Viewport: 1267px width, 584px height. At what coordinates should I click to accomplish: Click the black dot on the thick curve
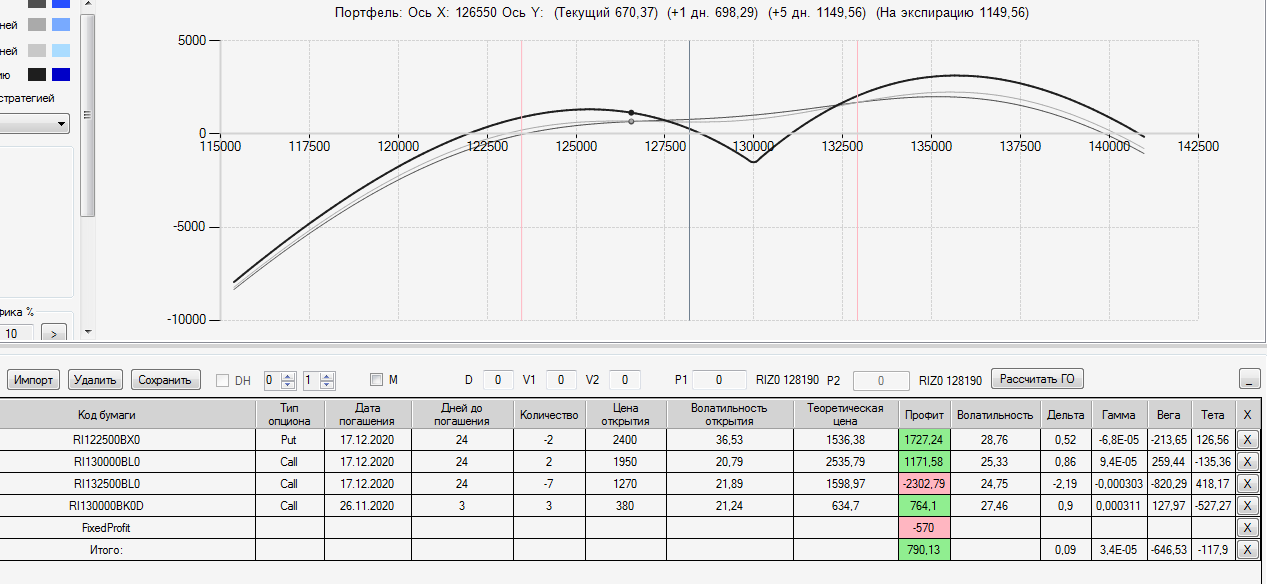tap(631, 113)
